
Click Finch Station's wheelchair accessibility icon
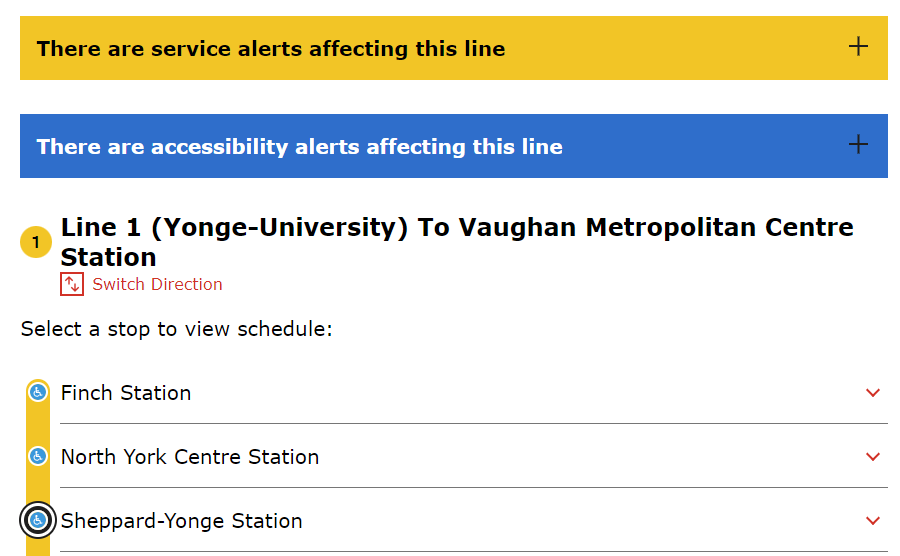[x=38, y=392]
